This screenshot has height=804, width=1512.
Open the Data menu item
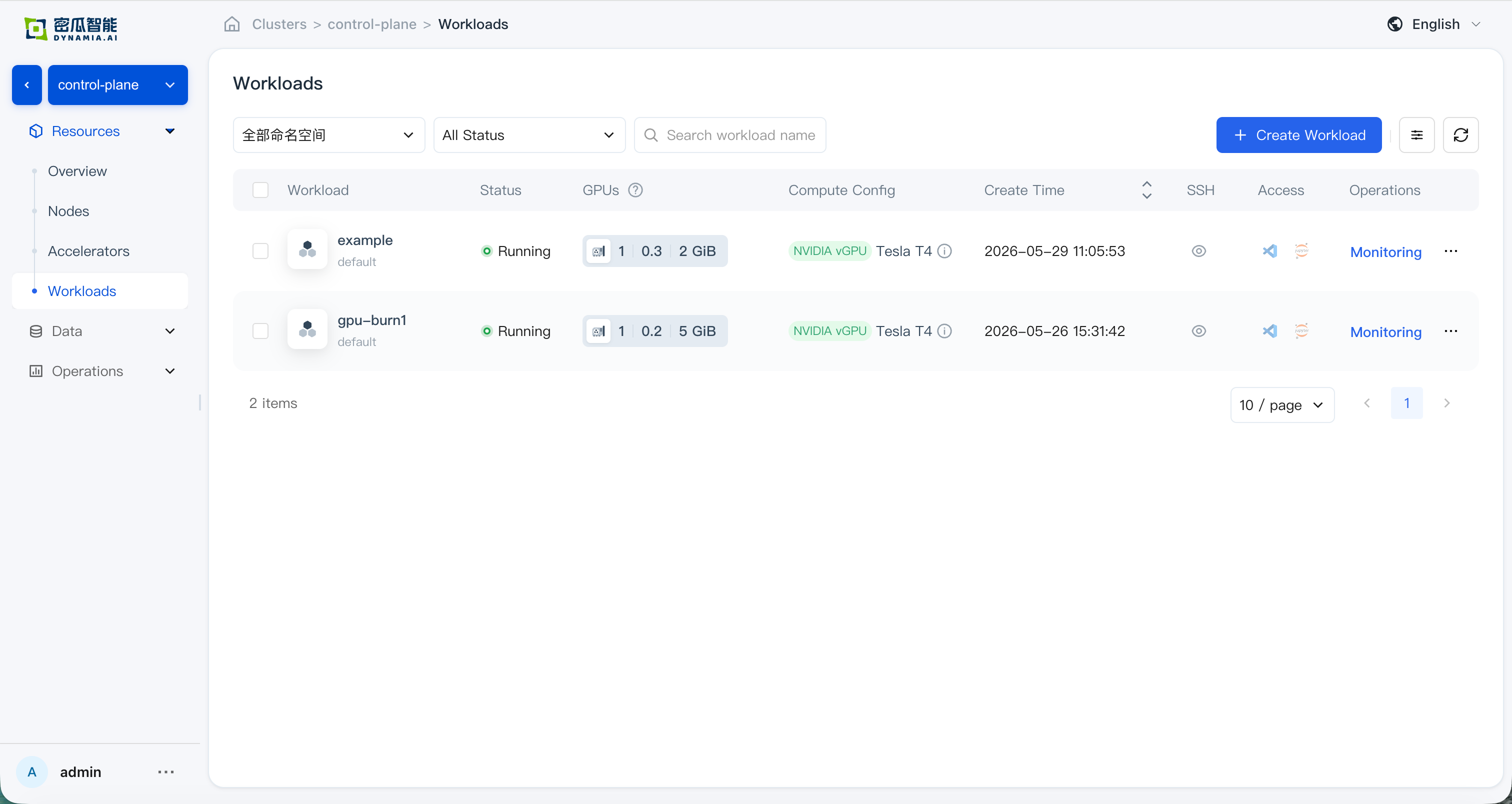tap(100, 331)
